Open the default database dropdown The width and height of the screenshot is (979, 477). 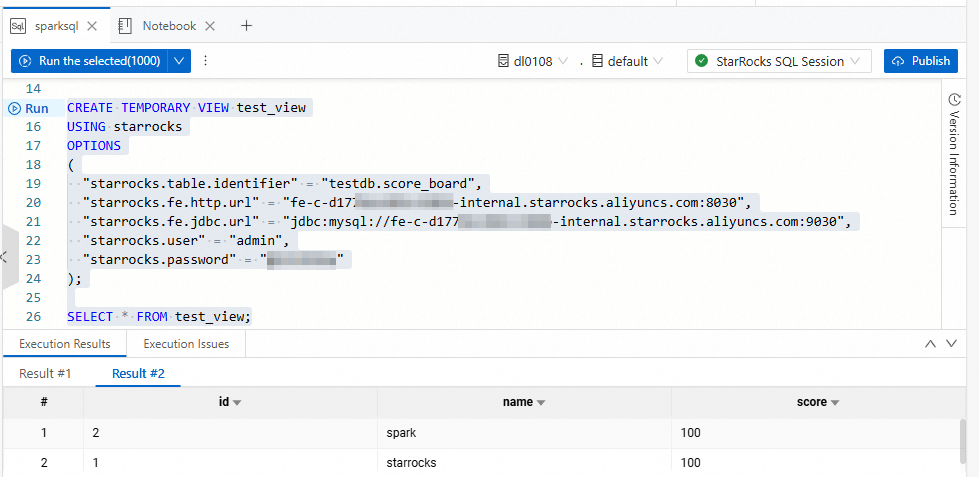click(627, 61)
